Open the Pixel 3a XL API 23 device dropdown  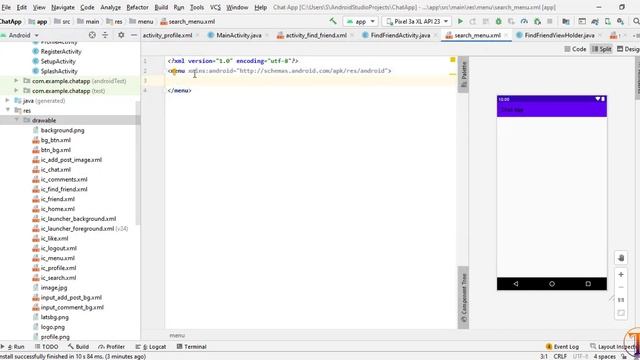417,21
